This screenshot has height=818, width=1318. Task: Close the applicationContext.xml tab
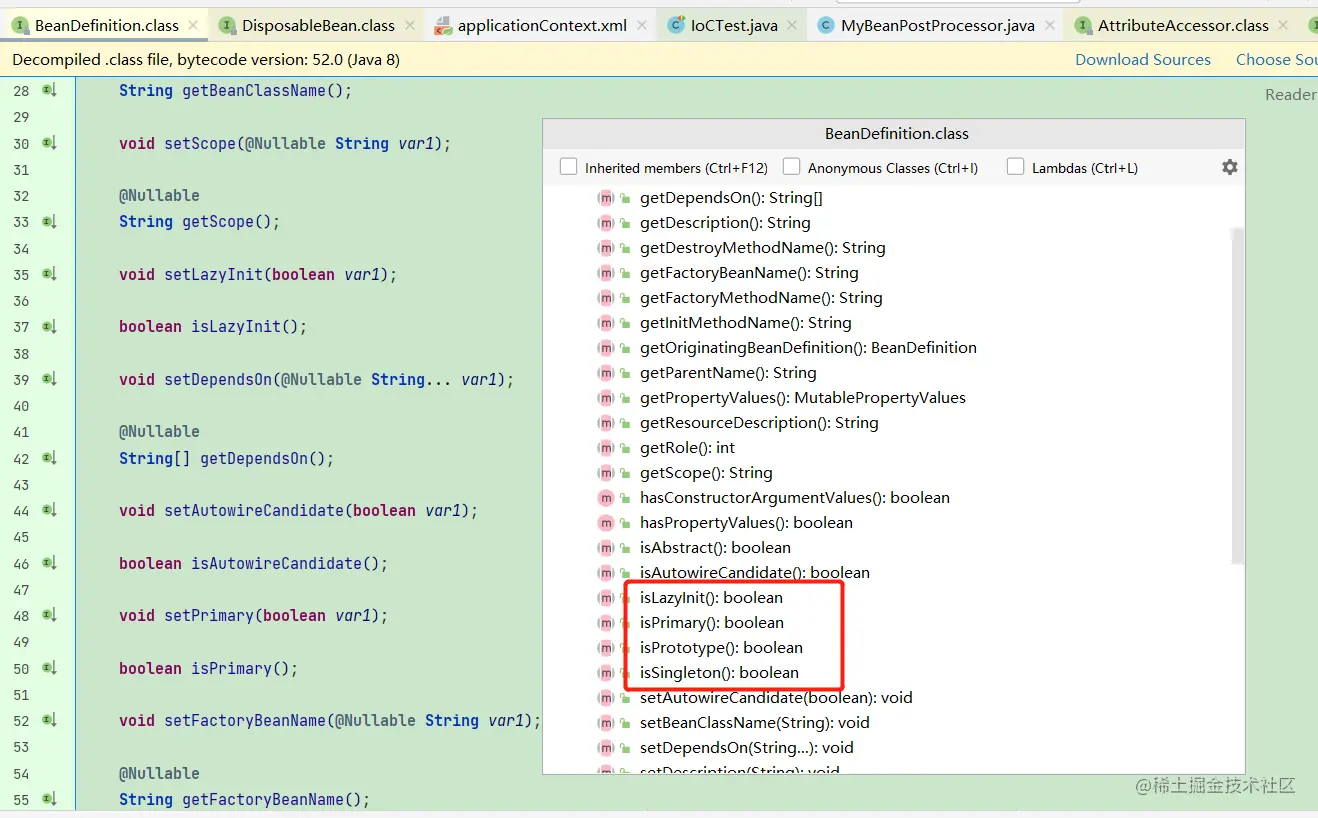click(642, 25)
